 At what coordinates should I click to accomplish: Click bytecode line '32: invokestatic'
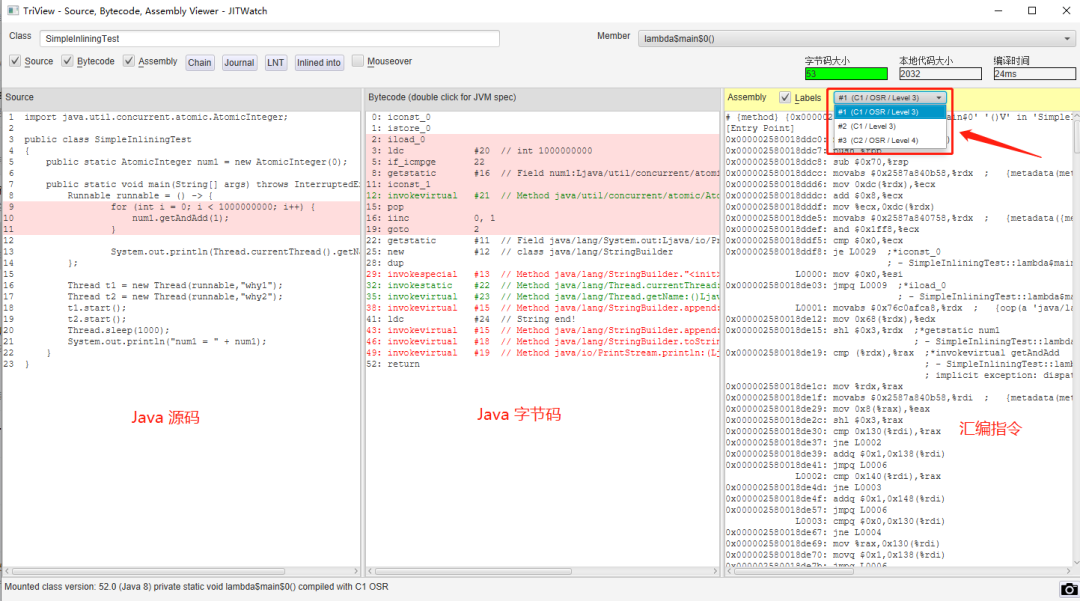pos(542,286)
